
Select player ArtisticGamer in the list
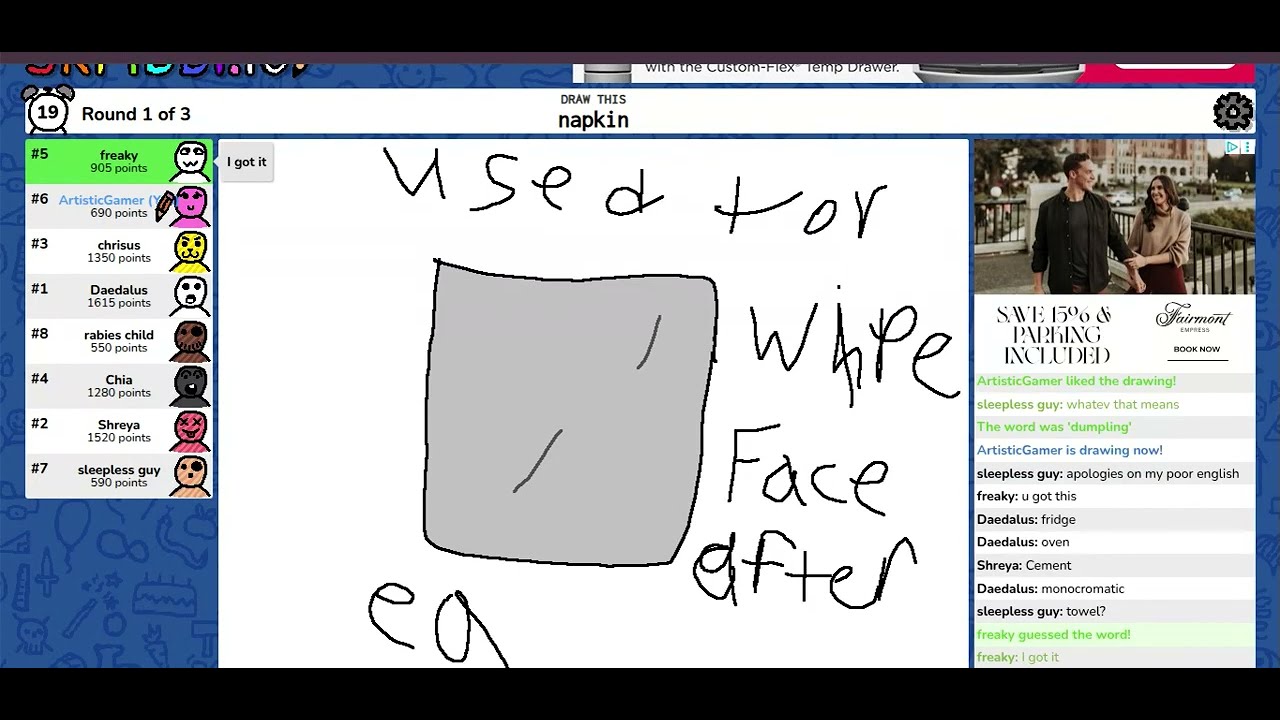pos(119,205)
